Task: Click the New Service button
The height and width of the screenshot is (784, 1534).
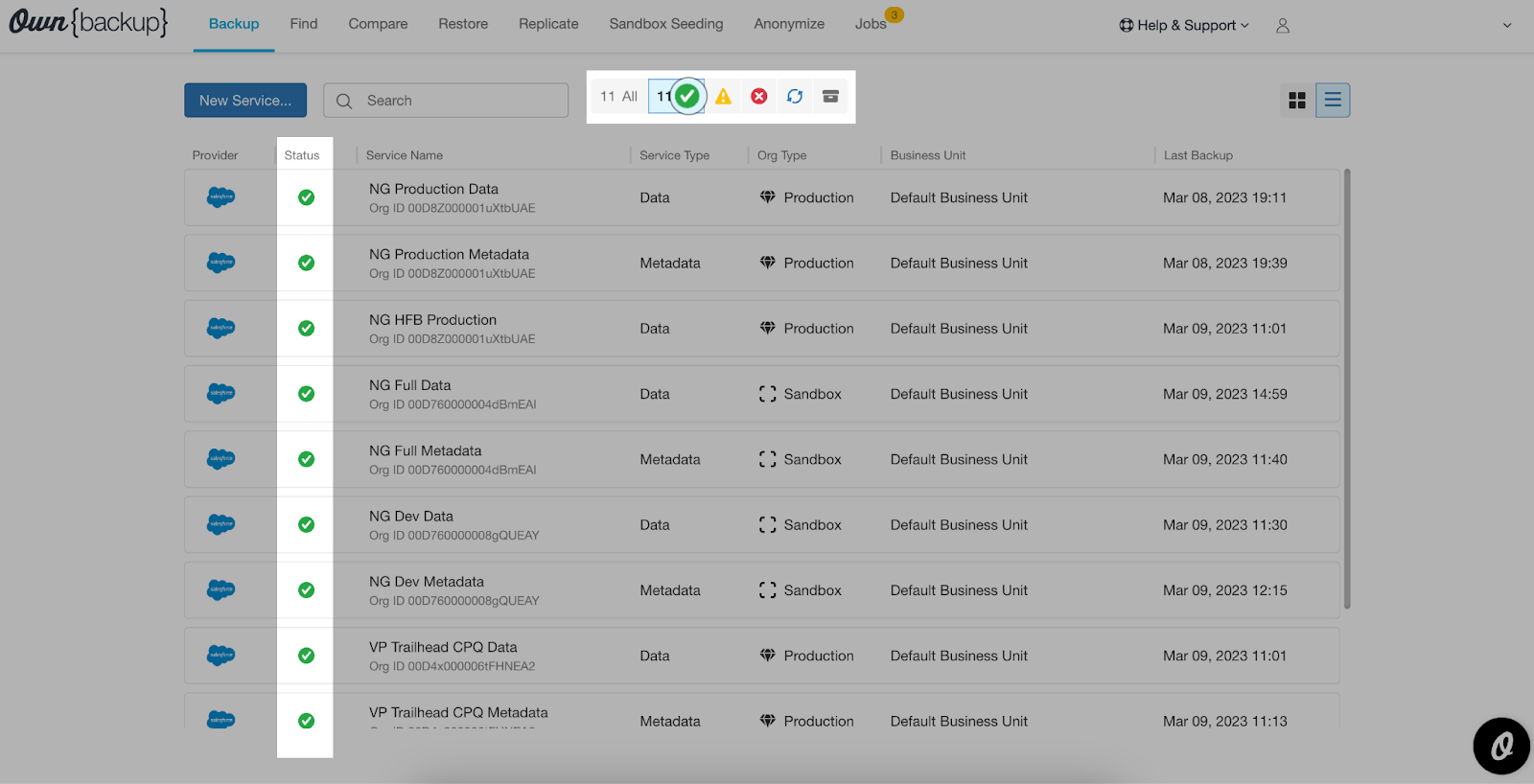Action: click(x=245, y=101)
